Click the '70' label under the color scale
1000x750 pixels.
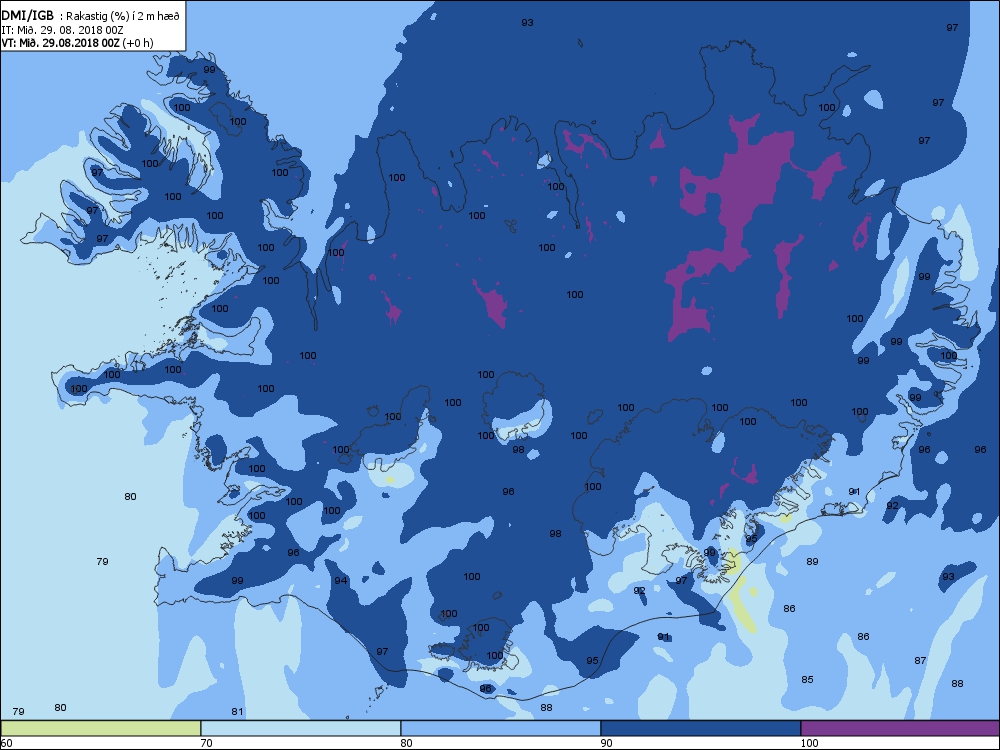coord(207,743)
